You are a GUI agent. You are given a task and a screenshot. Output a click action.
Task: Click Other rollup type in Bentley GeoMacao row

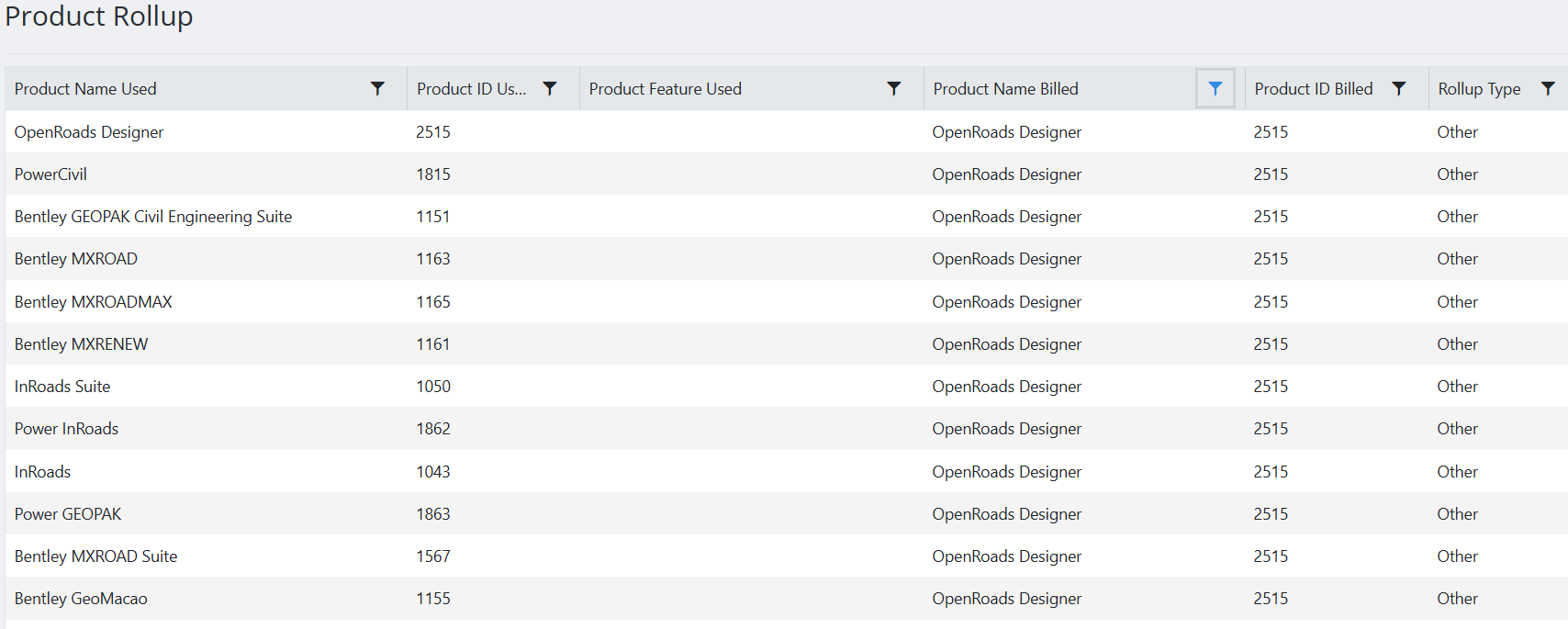tap(1458, 599)
